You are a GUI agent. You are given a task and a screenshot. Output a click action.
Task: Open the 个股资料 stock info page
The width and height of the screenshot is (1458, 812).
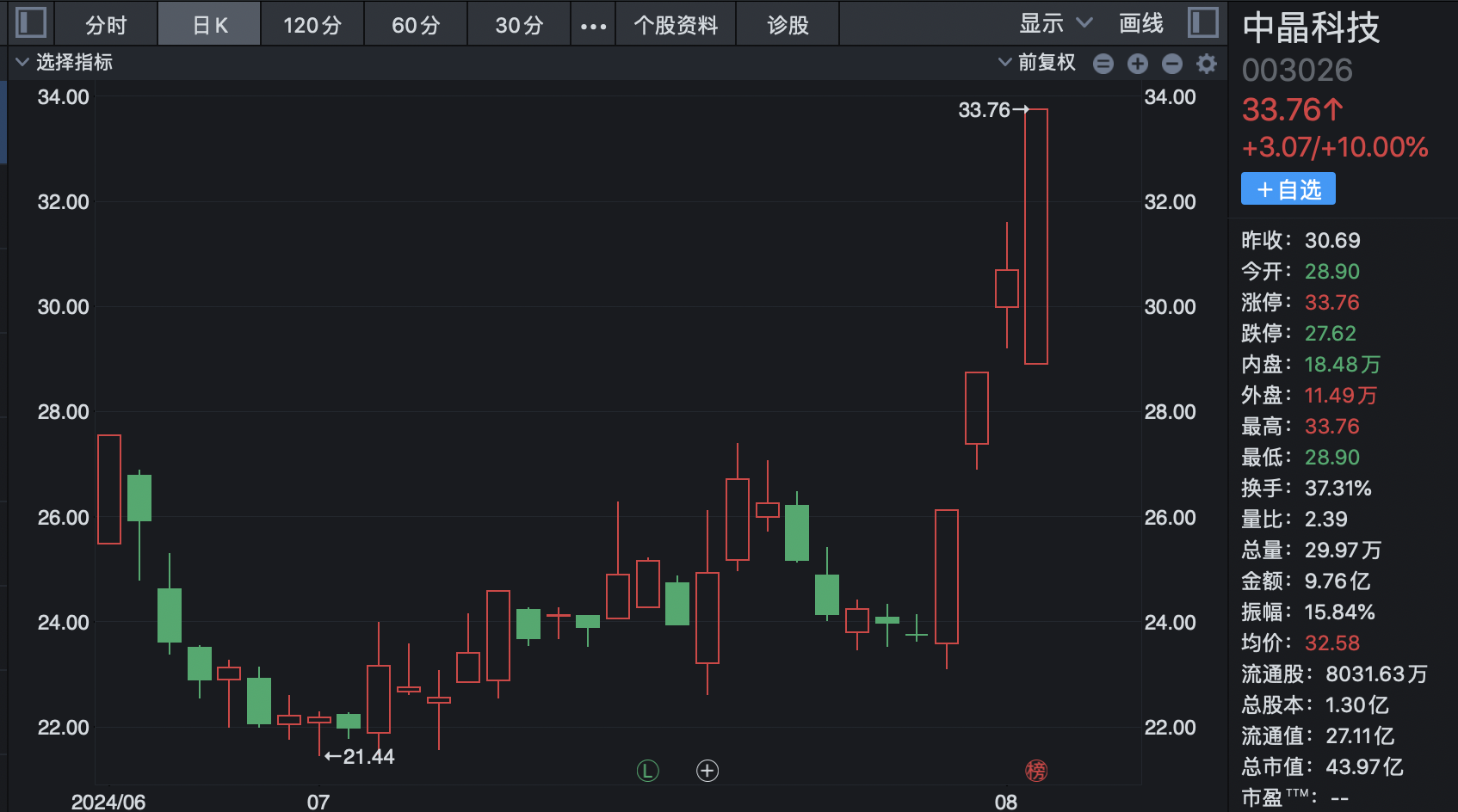pyautogui.click(x=676, y=25)
